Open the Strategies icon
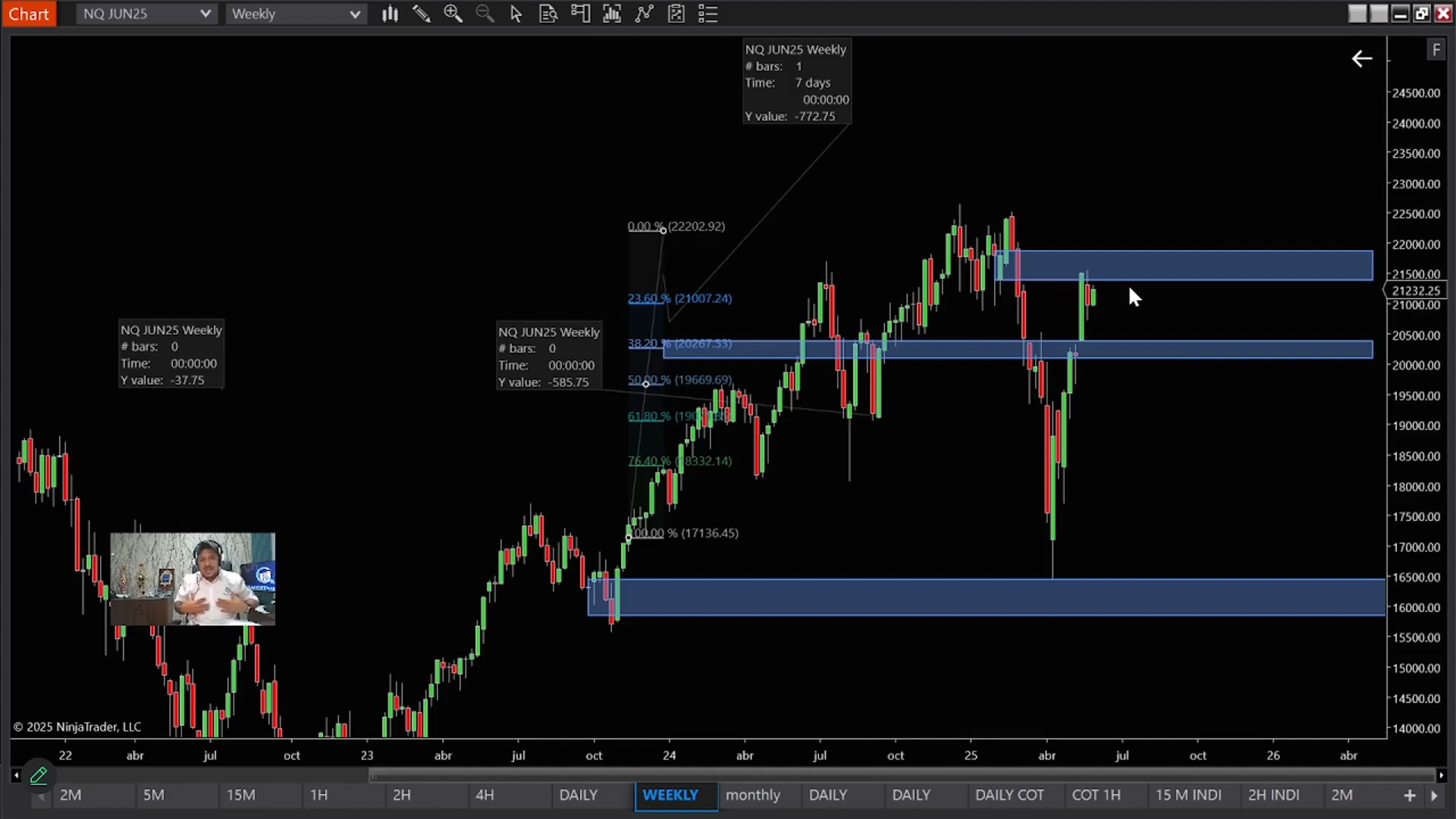Image resolution: width=1456 pixels, height=819 pixels. pyautogui.click(x=676, y=14)
